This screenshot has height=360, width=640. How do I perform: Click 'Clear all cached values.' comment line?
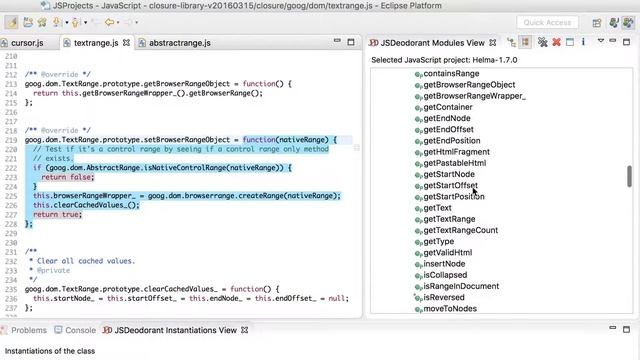(x=86, y=261)
